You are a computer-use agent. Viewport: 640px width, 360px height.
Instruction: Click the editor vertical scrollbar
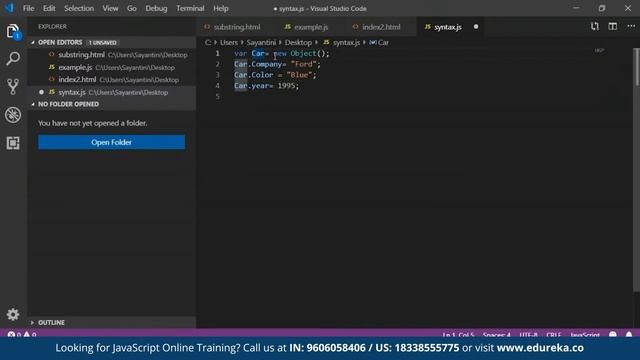pos(637,67)
